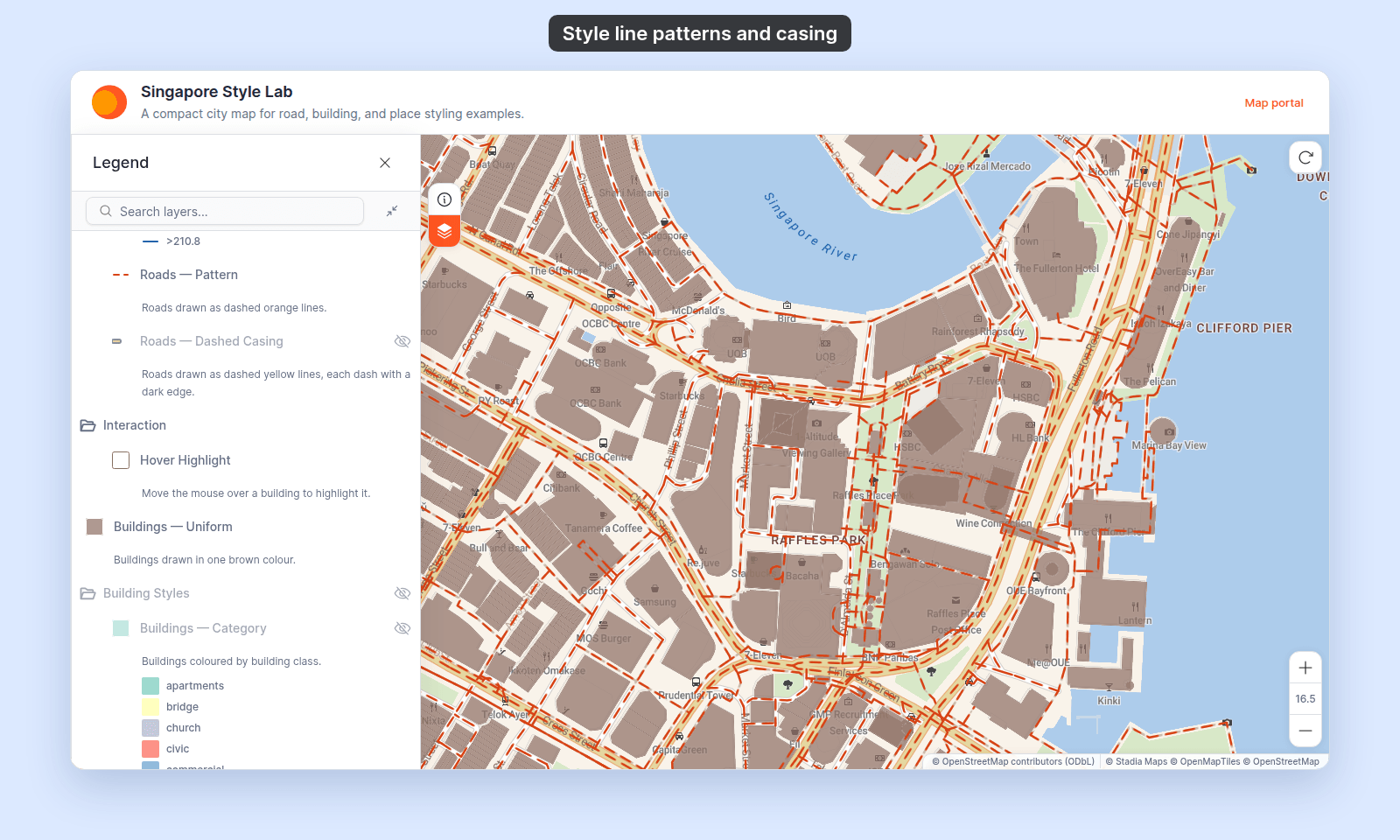
Task: Click the Kinki bar icon on map
Action: point(1109,688)
